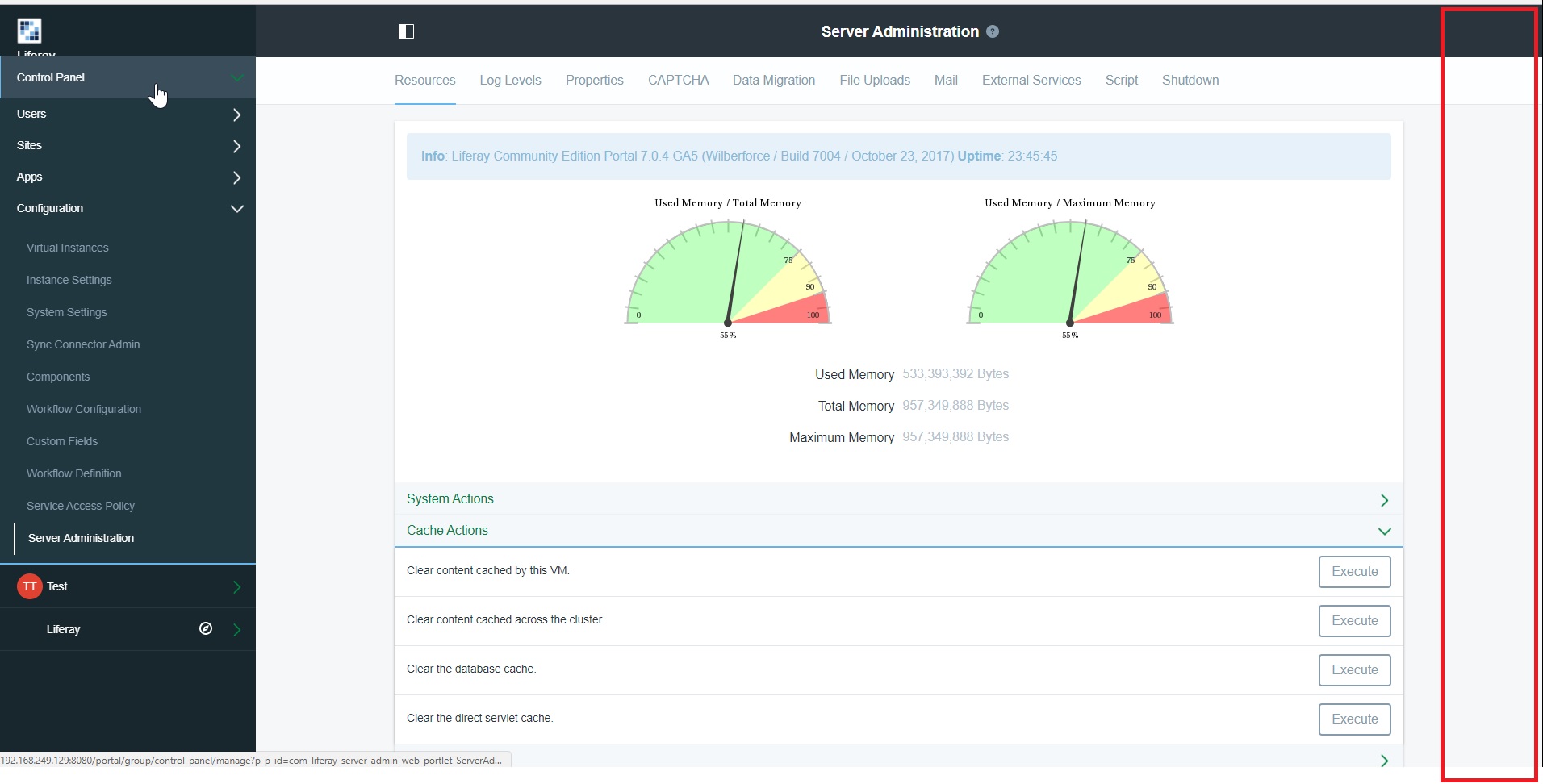Execute clear the database cache
The image size is (1543, 784).
pos(1354,670)
